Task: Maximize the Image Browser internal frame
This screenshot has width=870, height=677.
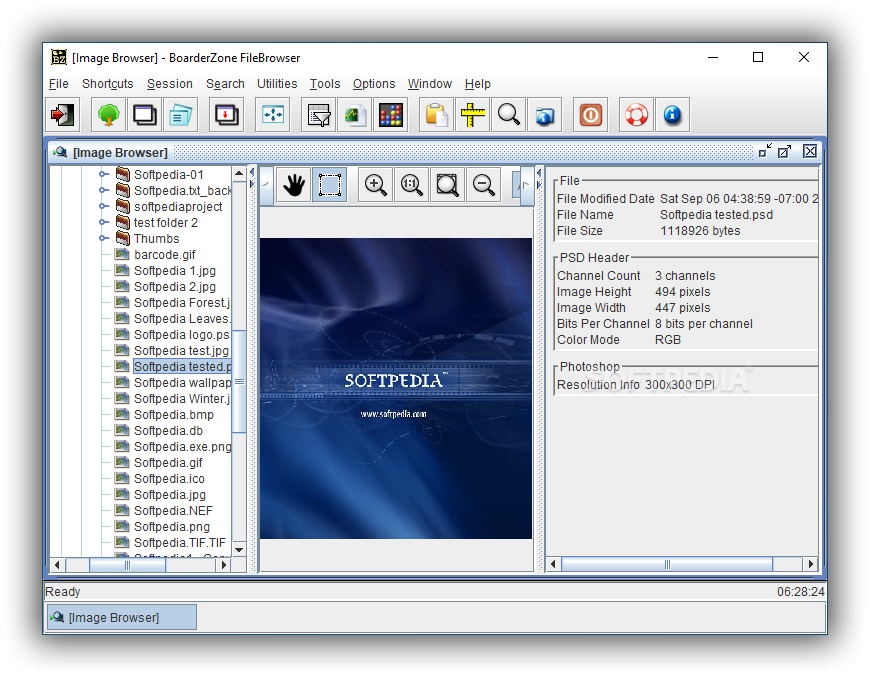Action: [785, 151]
